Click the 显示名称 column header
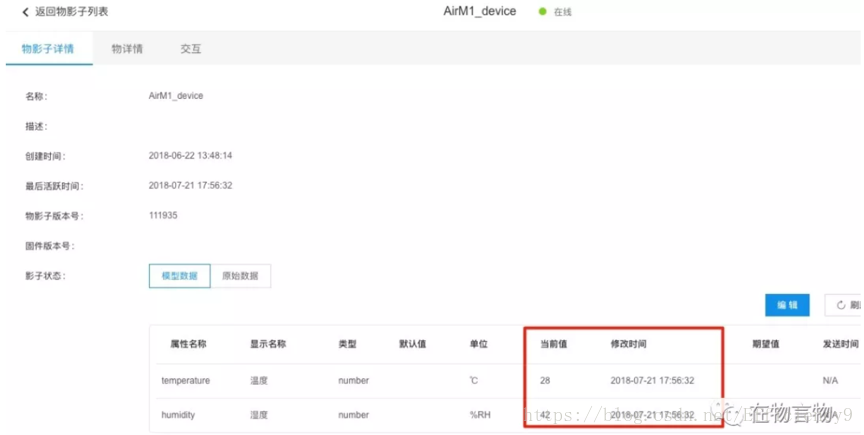 (x=268, y=344)
